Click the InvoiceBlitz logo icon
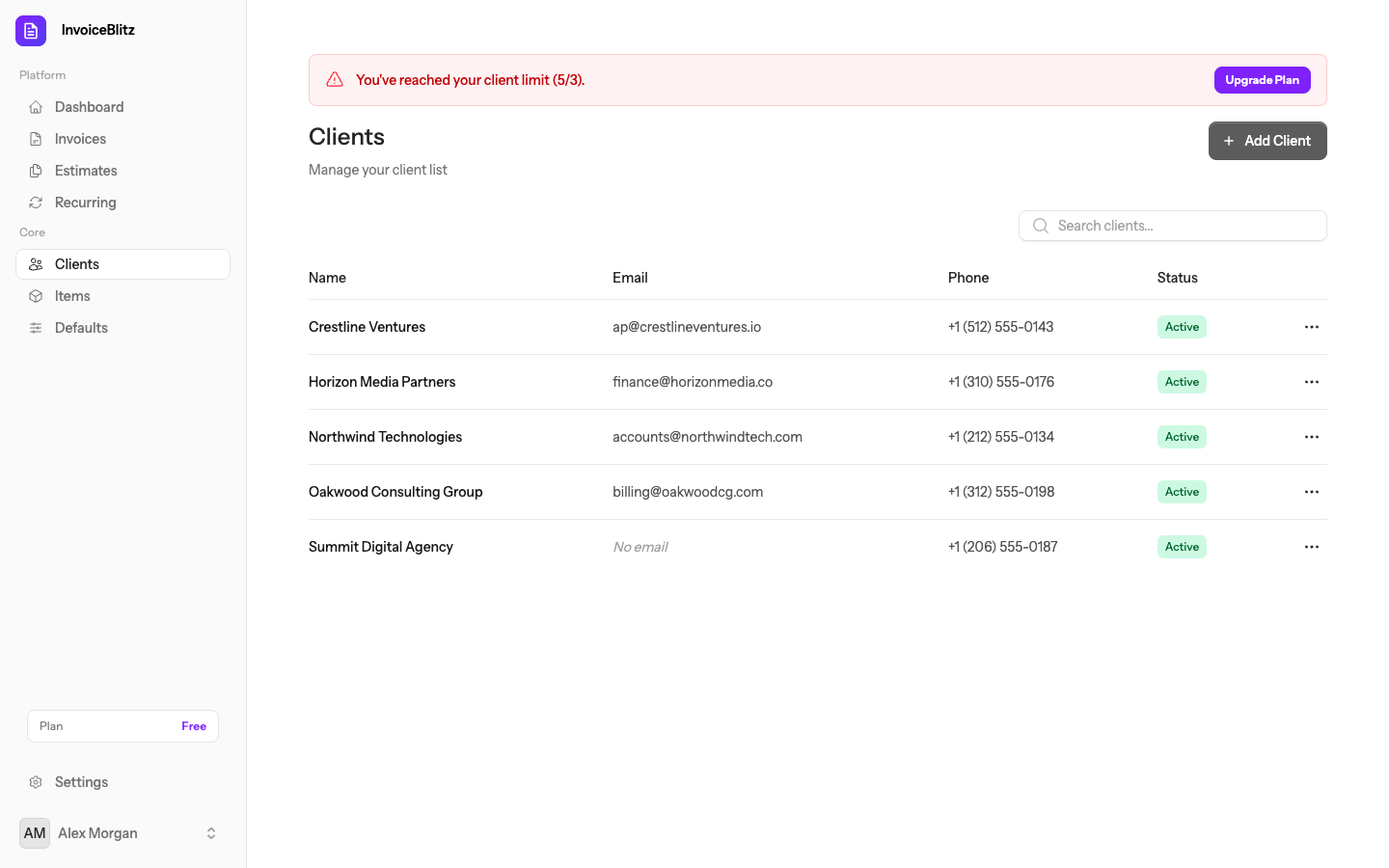This screenshot has width=1389, height=868. [30, 30]
